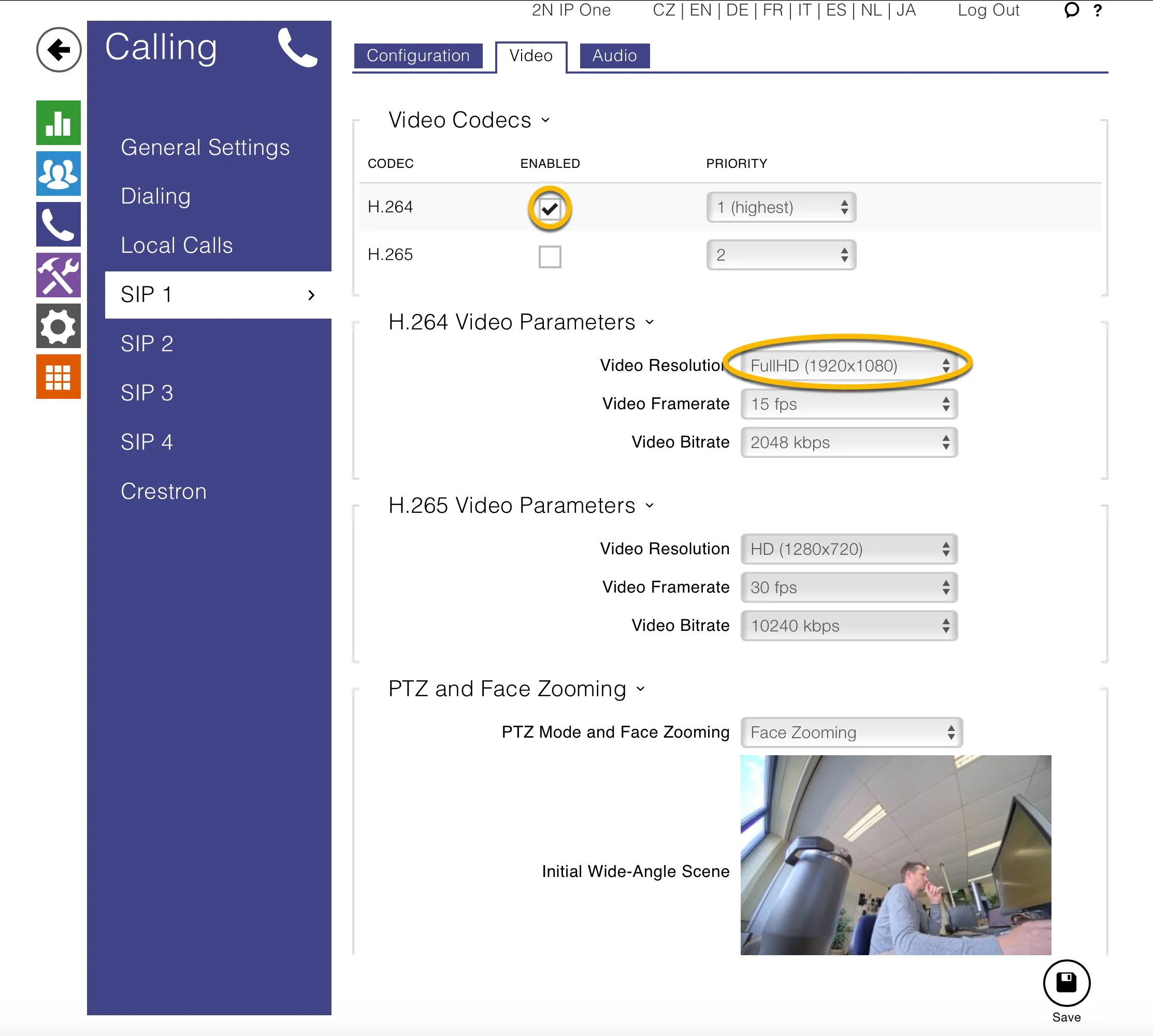1153x1036 pixels.
Task: Open H.265 Video Resolution dropdown
Action: click(849, 549)
